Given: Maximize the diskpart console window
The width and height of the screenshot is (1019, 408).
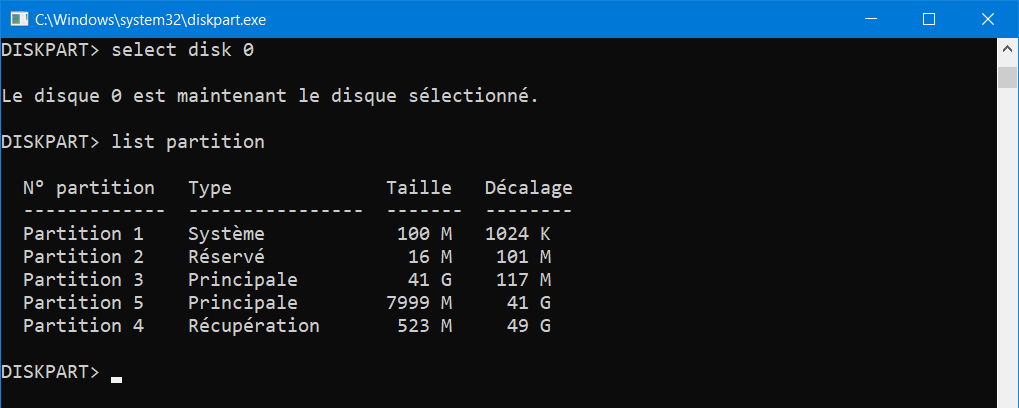Looking at the screenshot, I should click(929, 19).
